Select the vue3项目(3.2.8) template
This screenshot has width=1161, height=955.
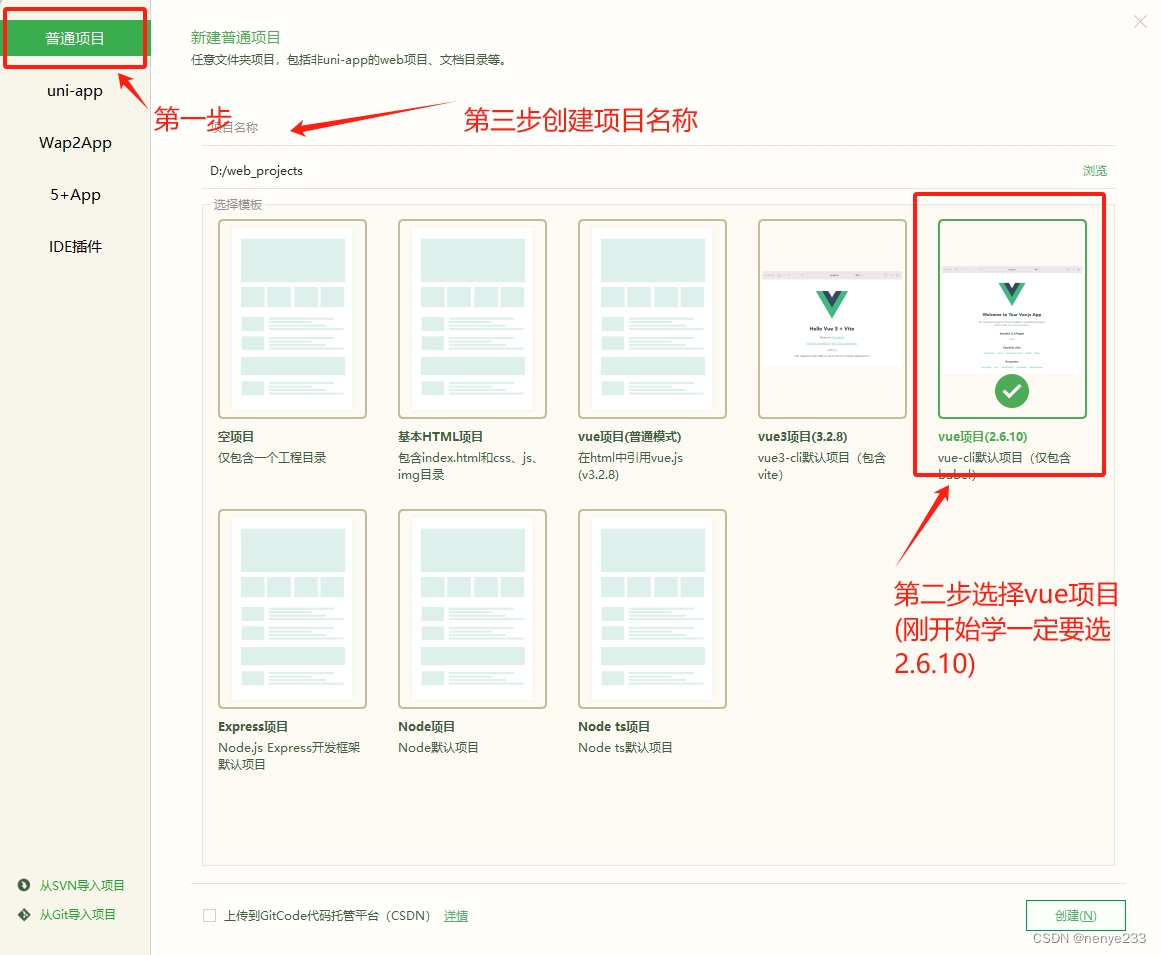point(832,317)
